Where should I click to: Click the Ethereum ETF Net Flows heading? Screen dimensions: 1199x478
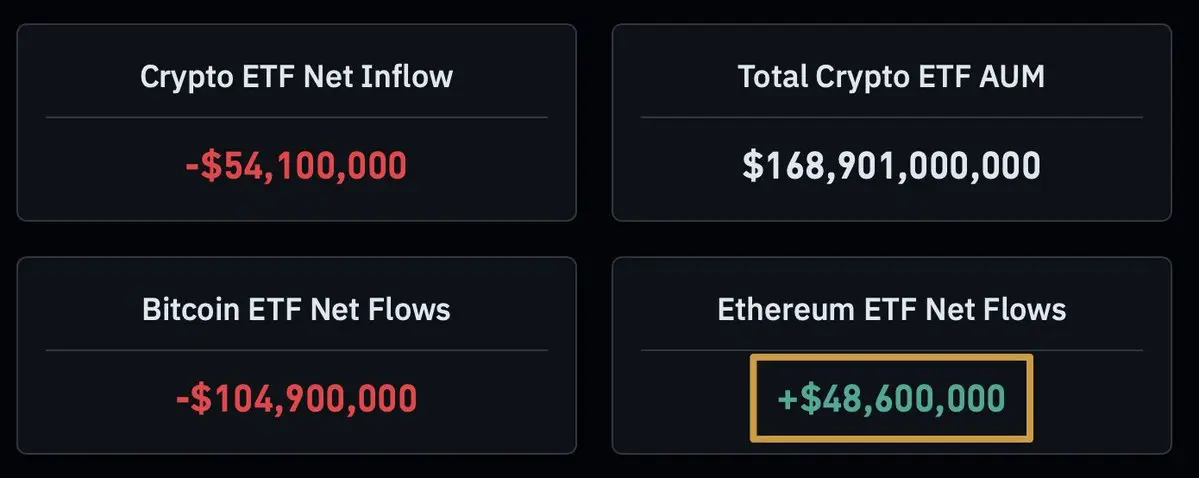pyautogui.click(x=891, y=309)
